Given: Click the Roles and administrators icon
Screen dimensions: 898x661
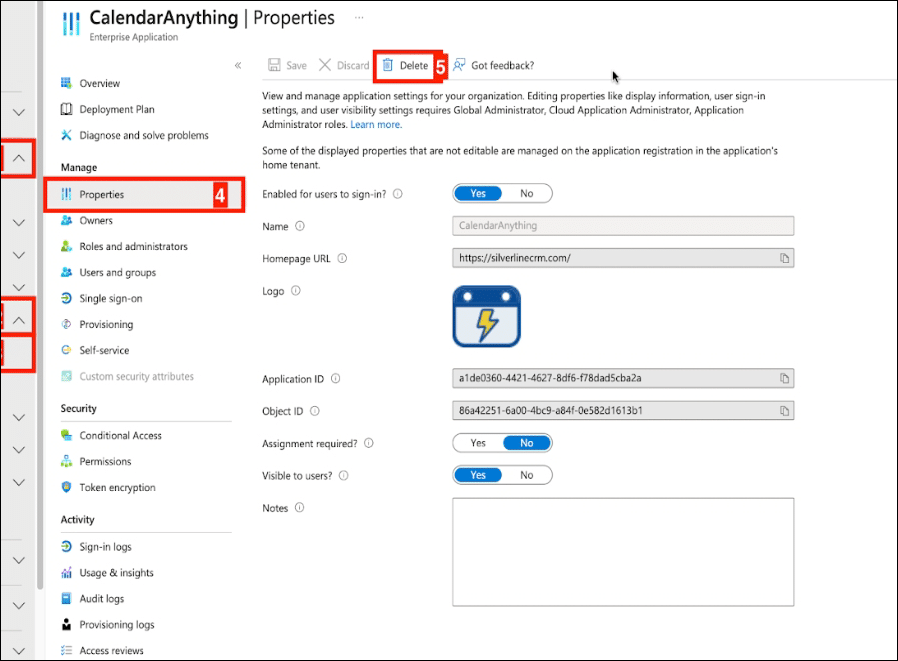Looking at the screenshot, I should coord(66,246).
